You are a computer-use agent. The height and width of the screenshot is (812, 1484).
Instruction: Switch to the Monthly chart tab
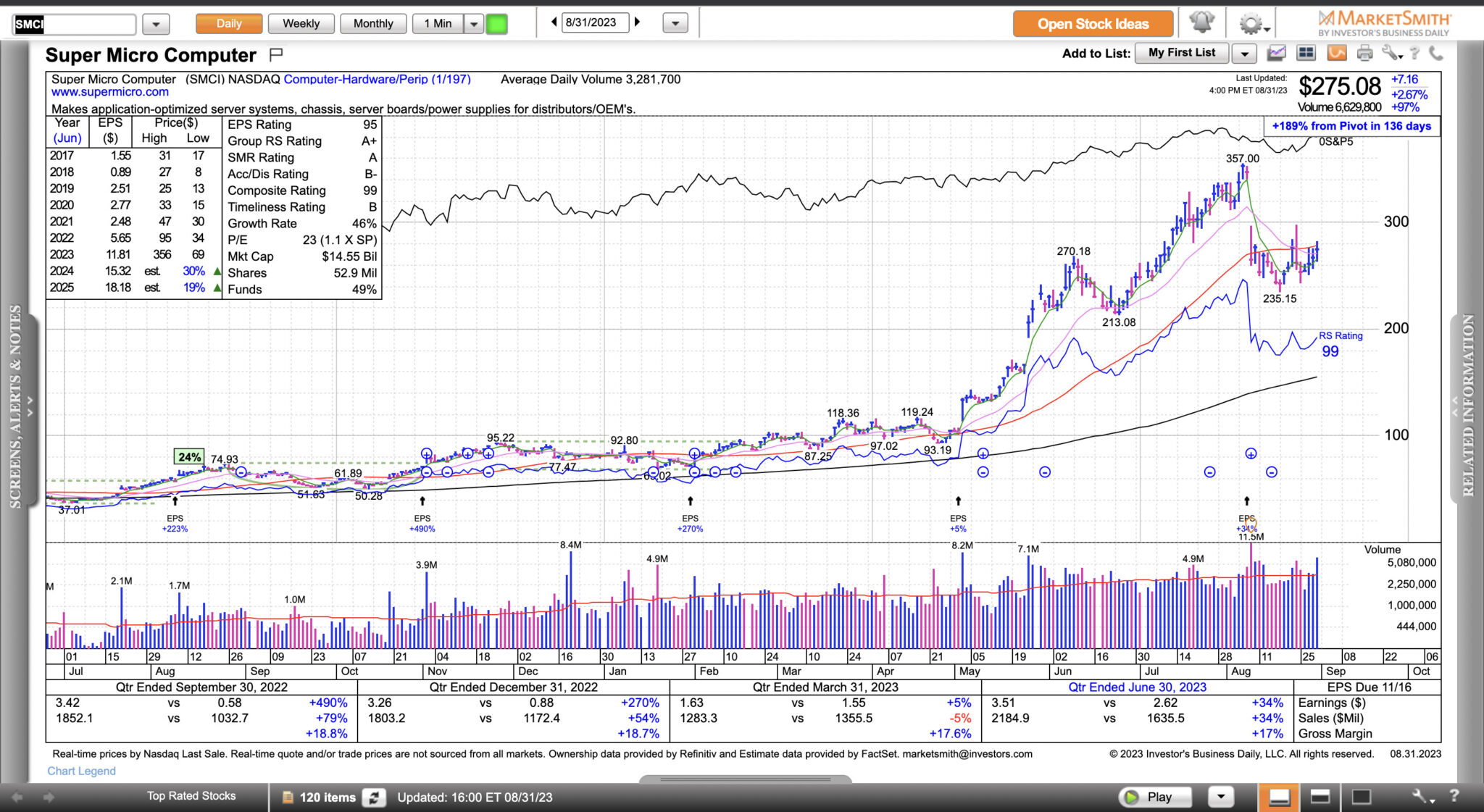point(373,24)
